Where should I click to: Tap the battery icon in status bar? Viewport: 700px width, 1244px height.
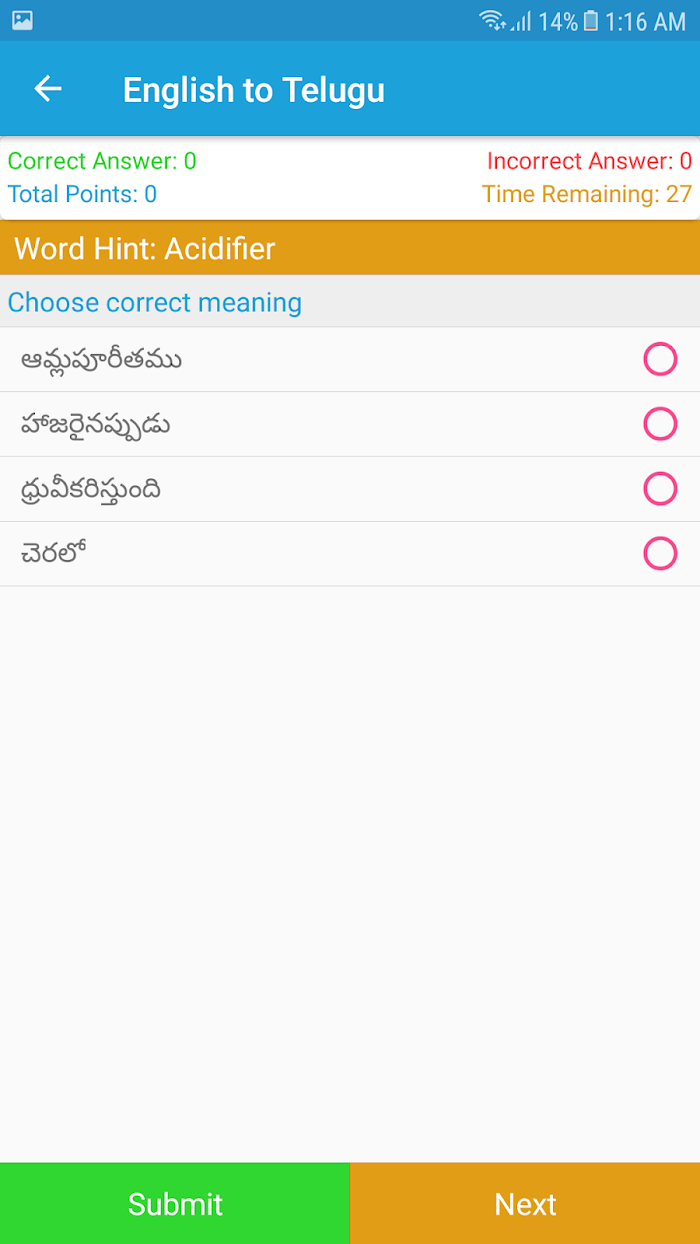591,20
